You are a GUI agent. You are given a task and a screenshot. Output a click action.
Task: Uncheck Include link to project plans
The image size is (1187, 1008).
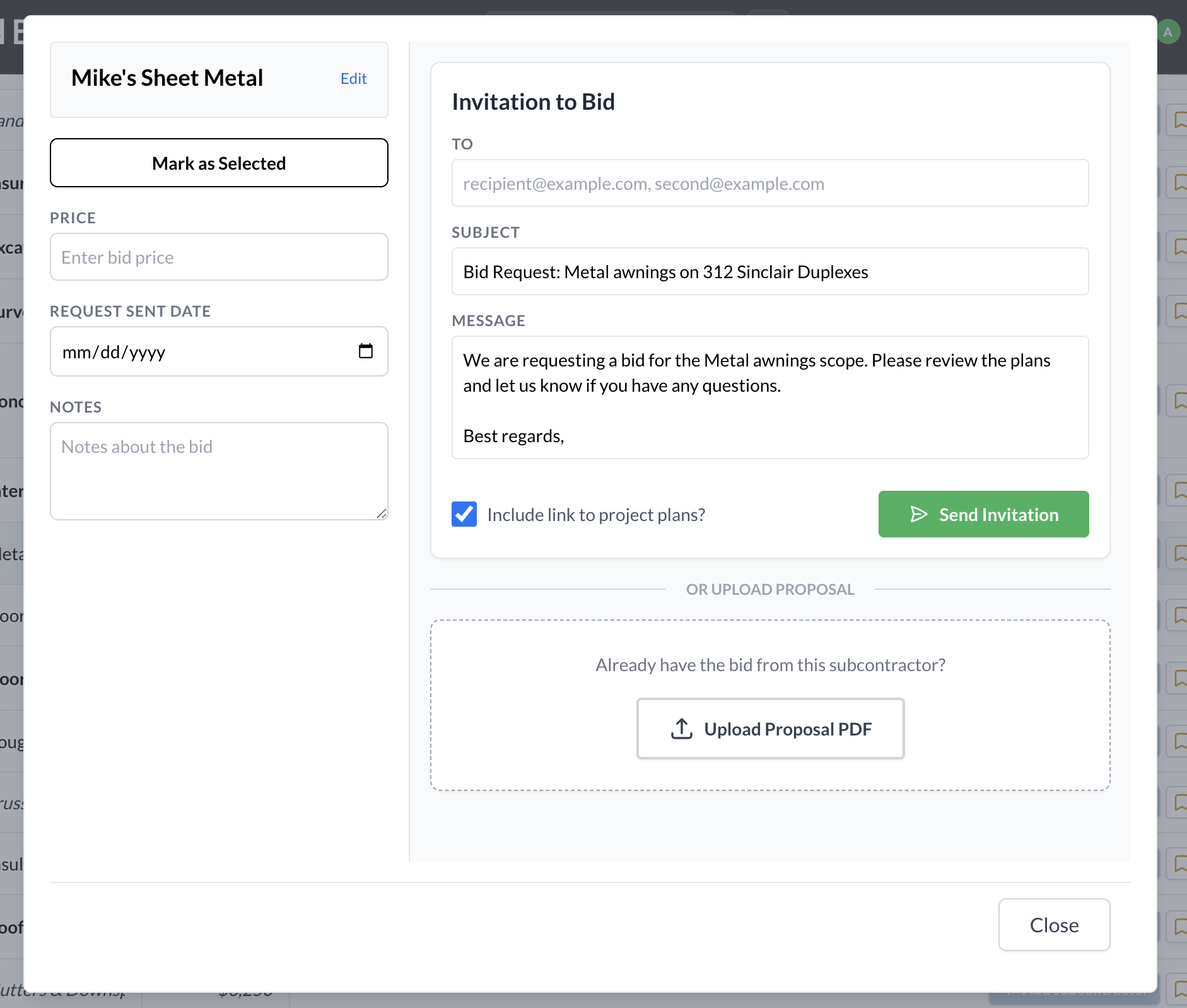[x=464, y=514]
